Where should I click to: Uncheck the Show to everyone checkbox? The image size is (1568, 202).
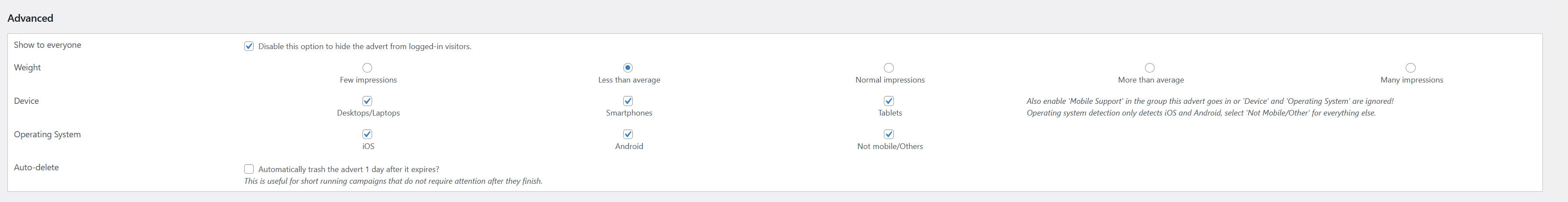[249, 46]
